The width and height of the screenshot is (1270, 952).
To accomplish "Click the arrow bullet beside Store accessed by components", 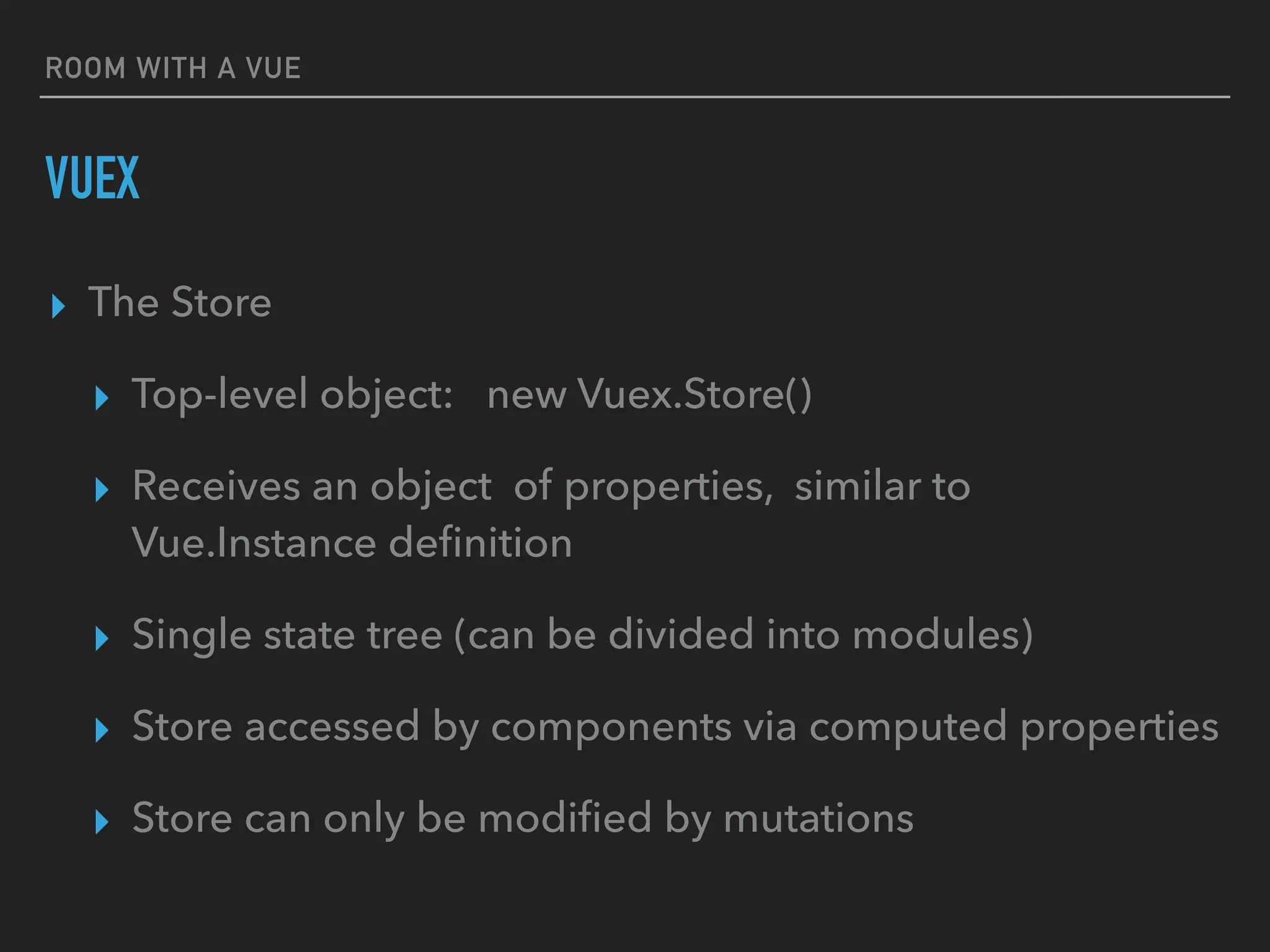I will [102, 731].
